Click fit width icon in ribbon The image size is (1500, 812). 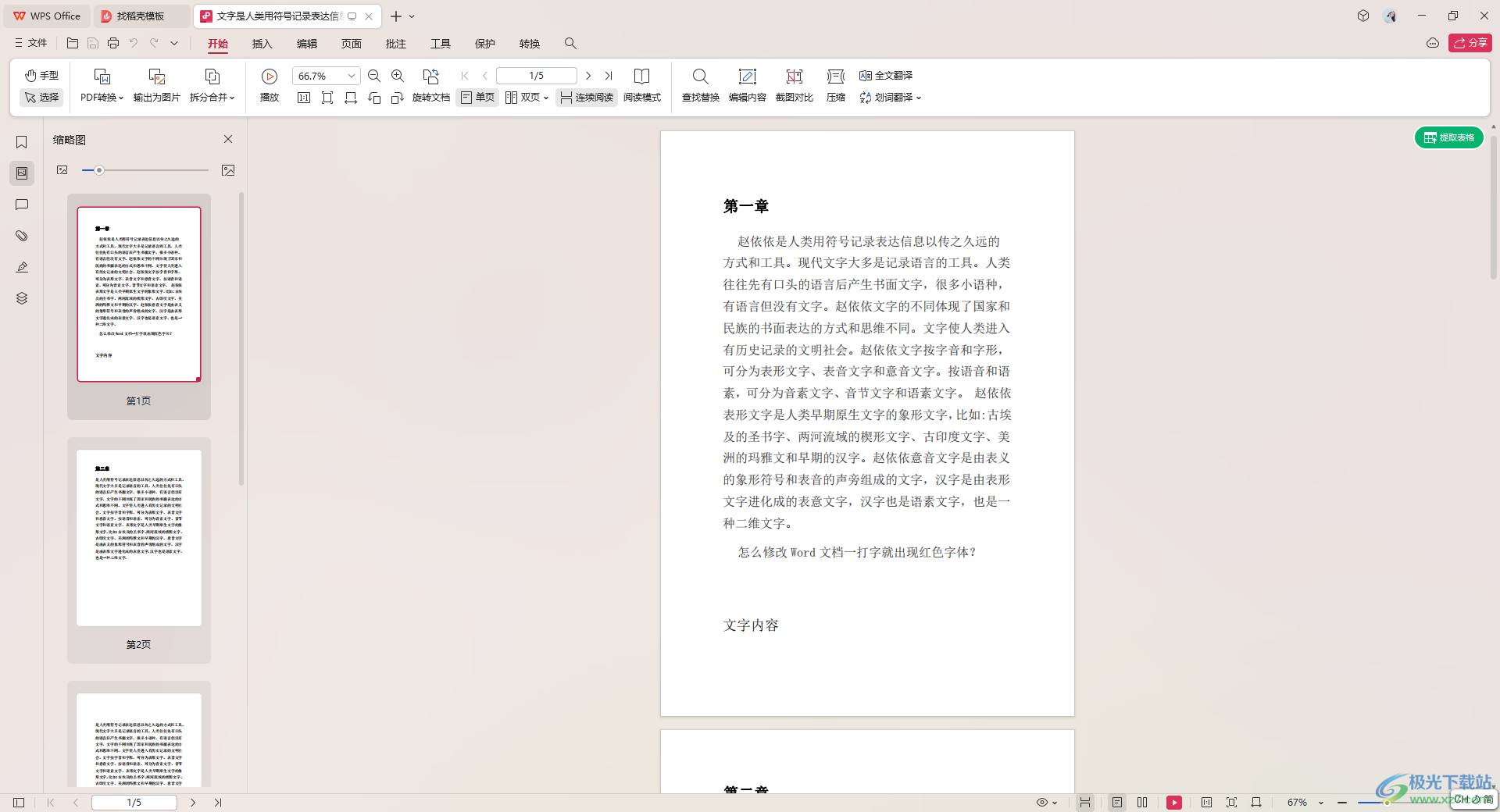[351, 98]
